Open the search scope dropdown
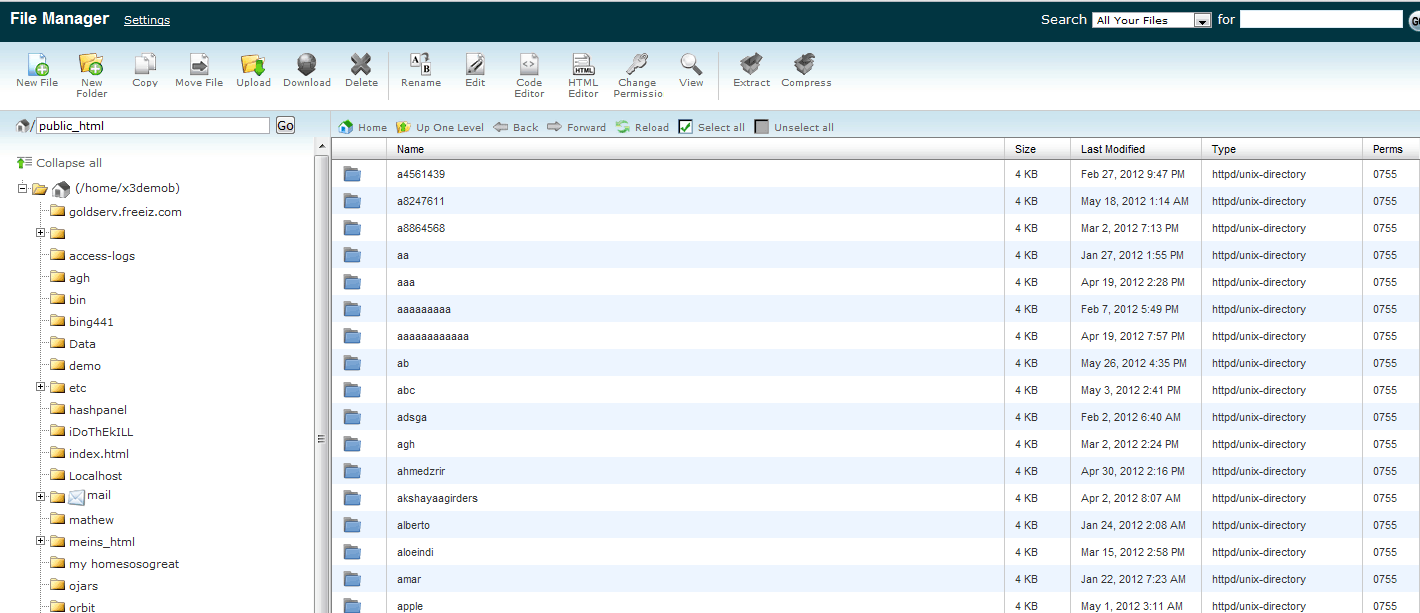This screenshot has width=1420, height=613. 1200,19
